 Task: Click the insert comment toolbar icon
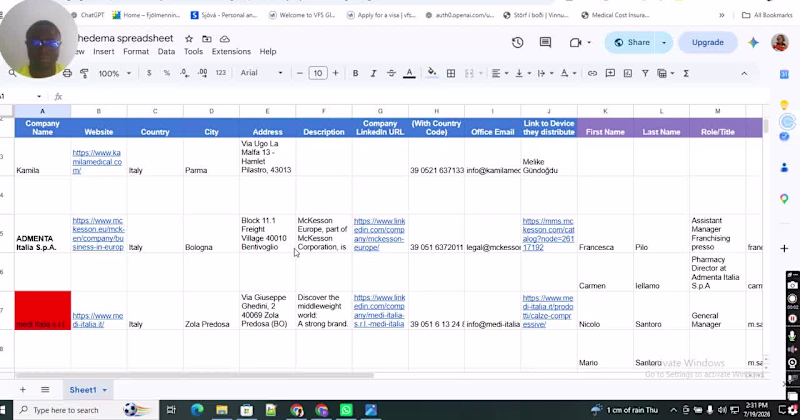(610, 73)
